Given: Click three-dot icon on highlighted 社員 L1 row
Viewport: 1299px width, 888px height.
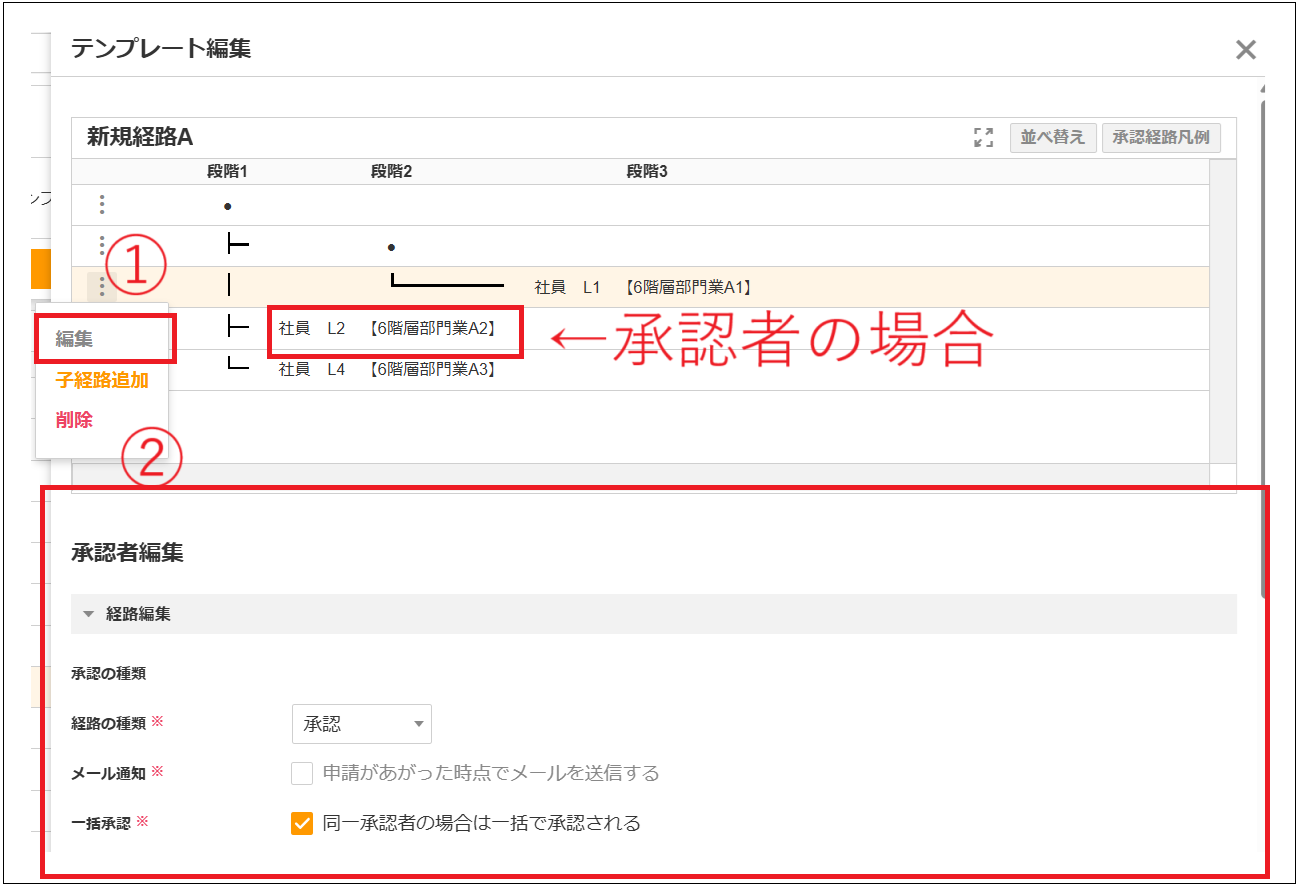Looking at the screenshot, I should click(102, 288).
